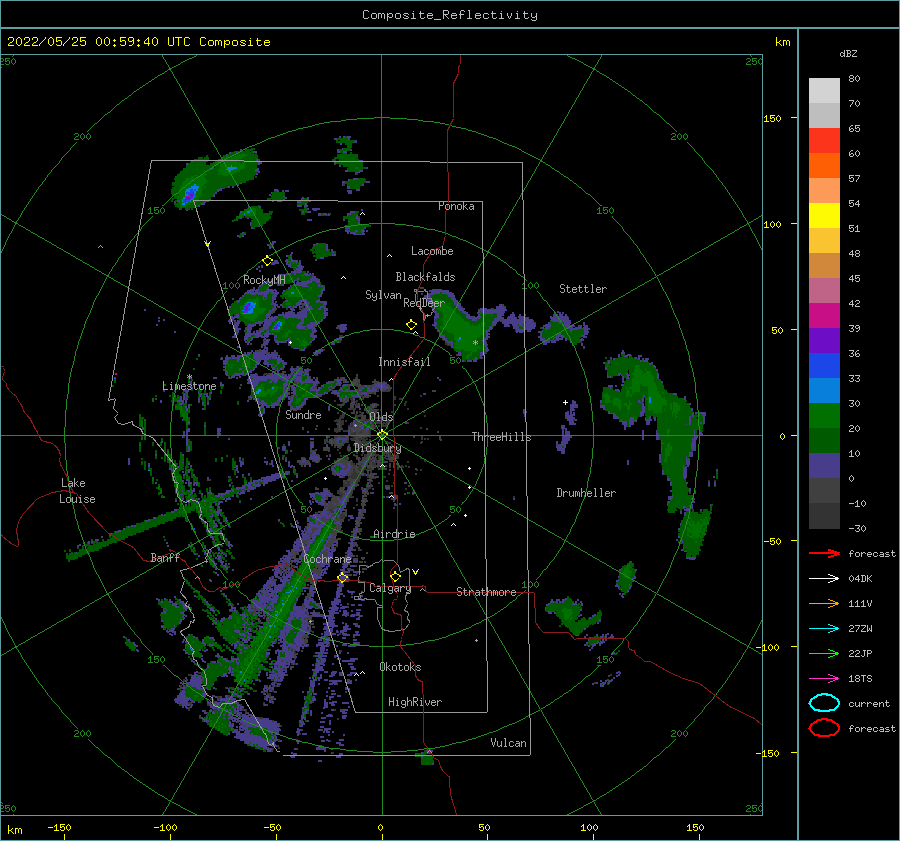Click yellow diamond marker above RockyMH label
This screenshot has width=900, height=841.
(x=267, y=261)
